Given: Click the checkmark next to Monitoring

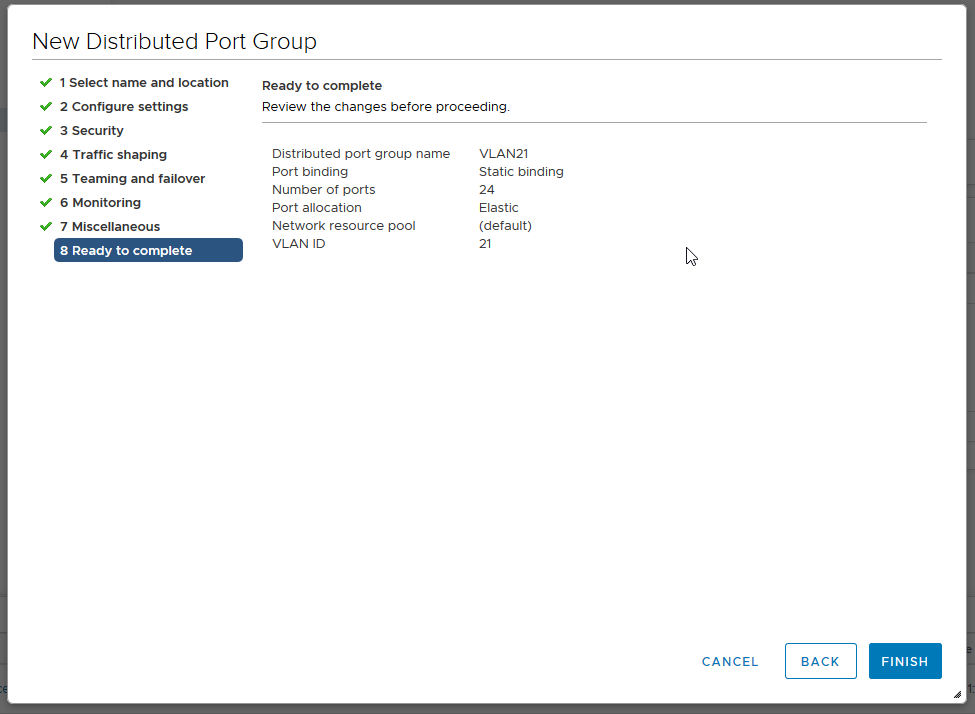Looking at the screenshot, I should tap(46, 202).
